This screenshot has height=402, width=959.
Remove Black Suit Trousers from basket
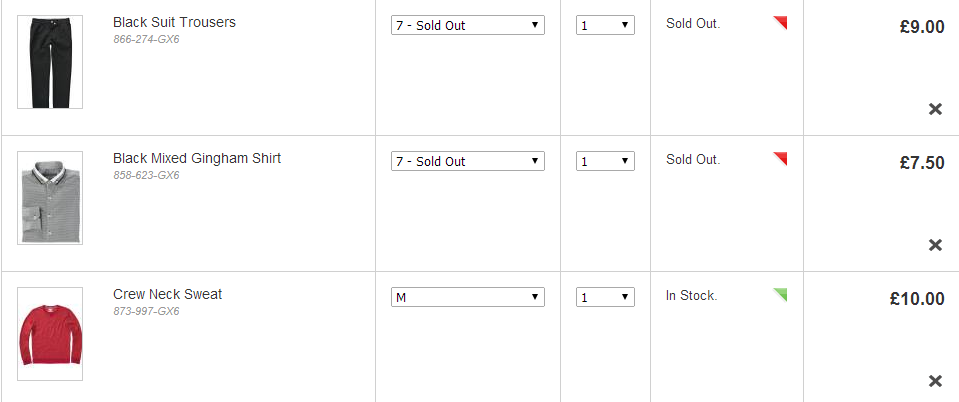click(x=935, y=109)
